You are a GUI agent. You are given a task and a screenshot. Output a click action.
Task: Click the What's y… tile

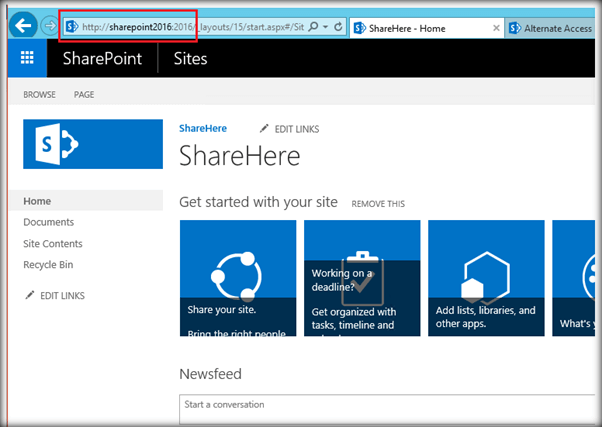point(574,278)
